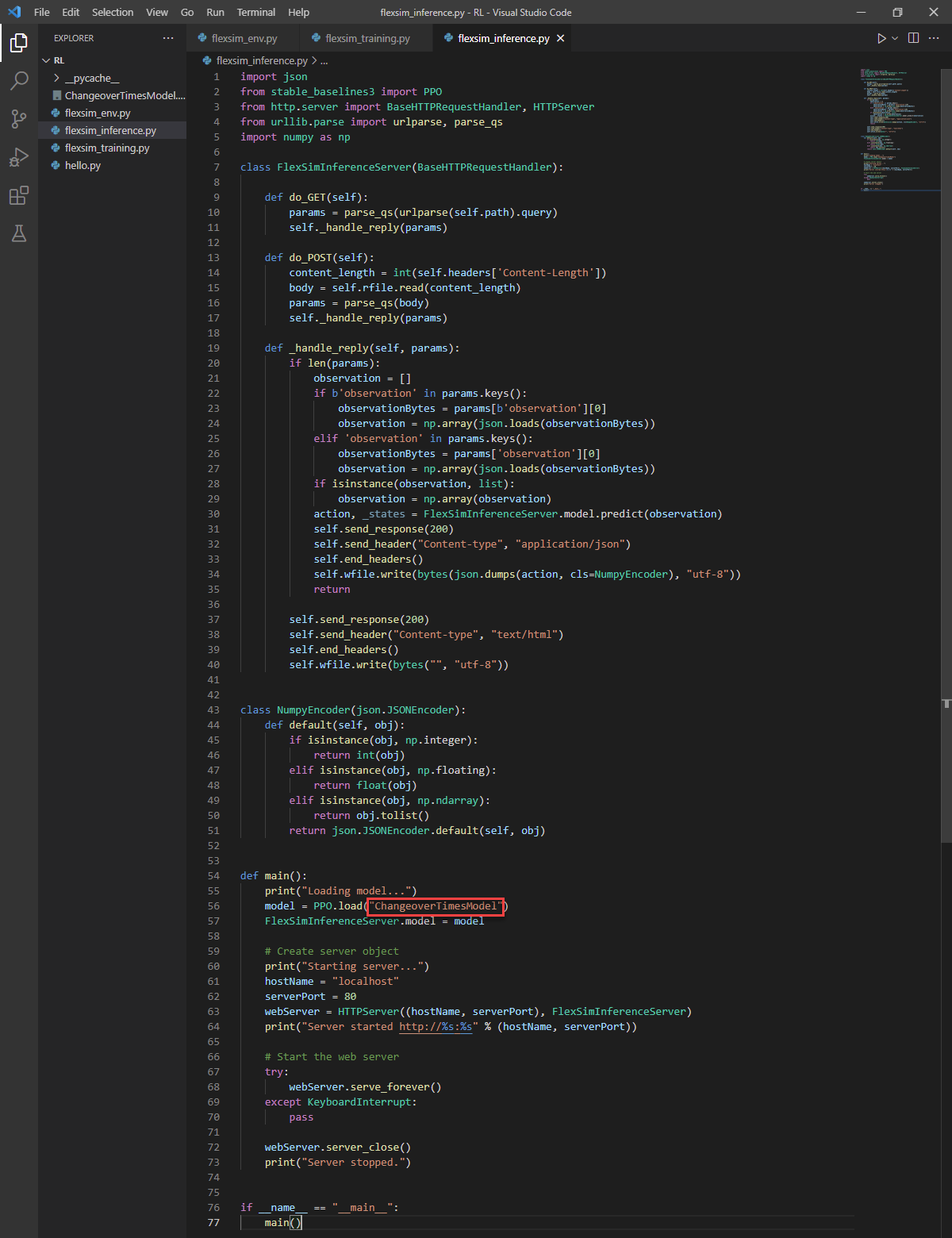Close the flexsim_inference.py tab
This screenshot has width=952, height=1238.
click(560, 38)
